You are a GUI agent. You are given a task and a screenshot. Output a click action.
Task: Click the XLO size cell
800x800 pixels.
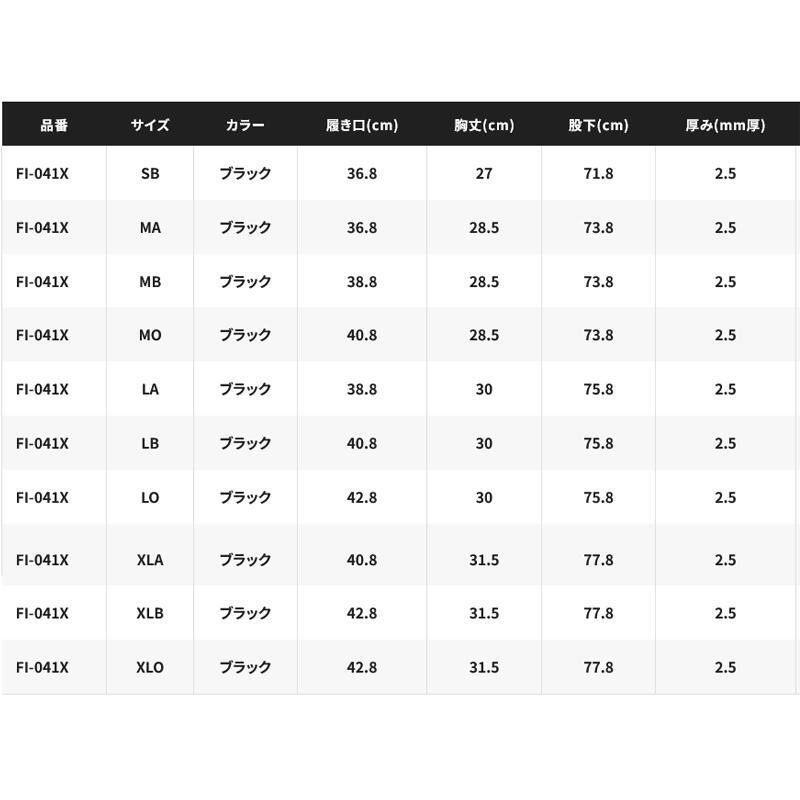click(150, 667)
